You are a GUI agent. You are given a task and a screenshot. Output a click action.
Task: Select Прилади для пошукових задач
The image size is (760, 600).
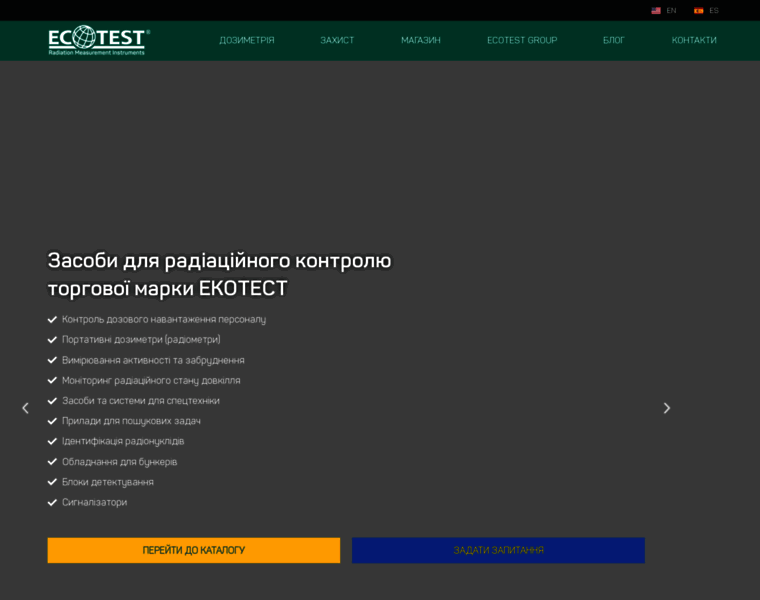coord(131,421)
